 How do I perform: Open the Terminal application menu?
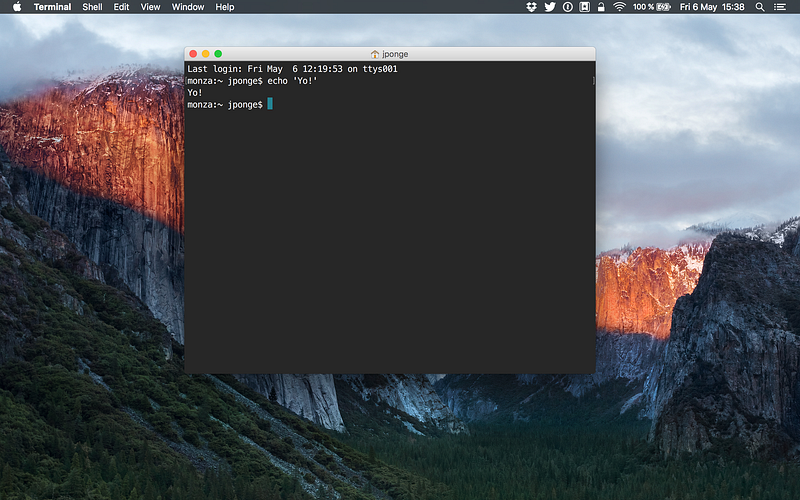(52, 7)
